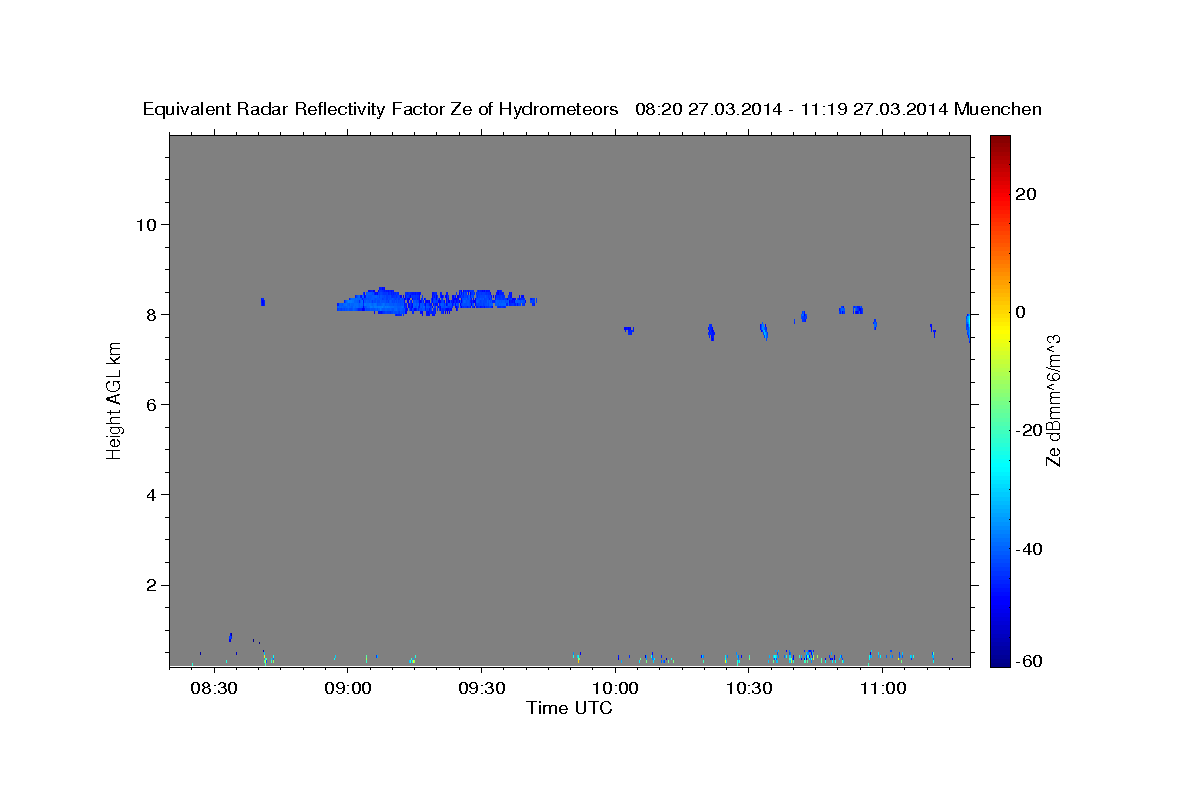
Task: Click the height axis '10' tick label
Action: pos(147,224)
